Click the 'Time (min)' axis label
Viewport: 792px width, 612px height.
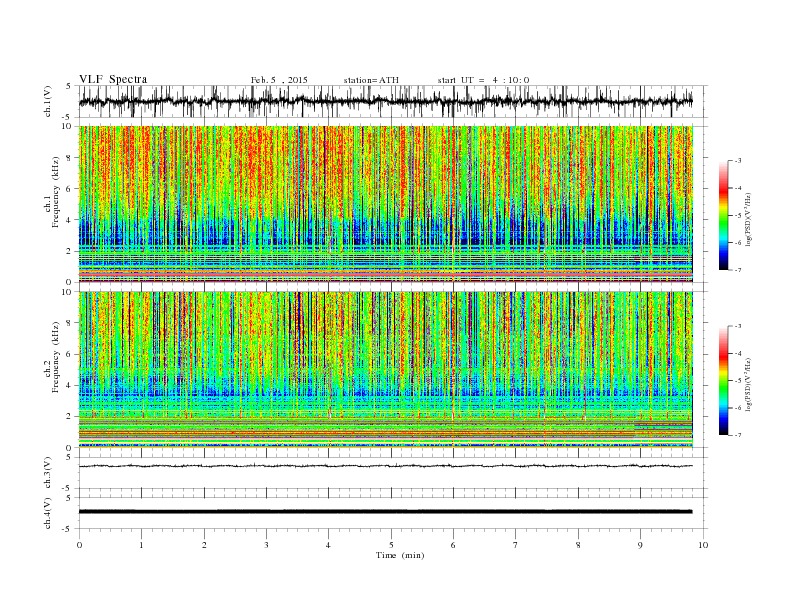(x=400, y=555)
